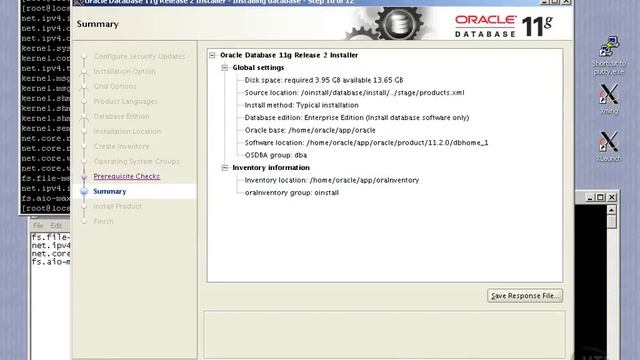
Task: Open the Shortcut to putty.exe desktop icon
Action: 609,55
